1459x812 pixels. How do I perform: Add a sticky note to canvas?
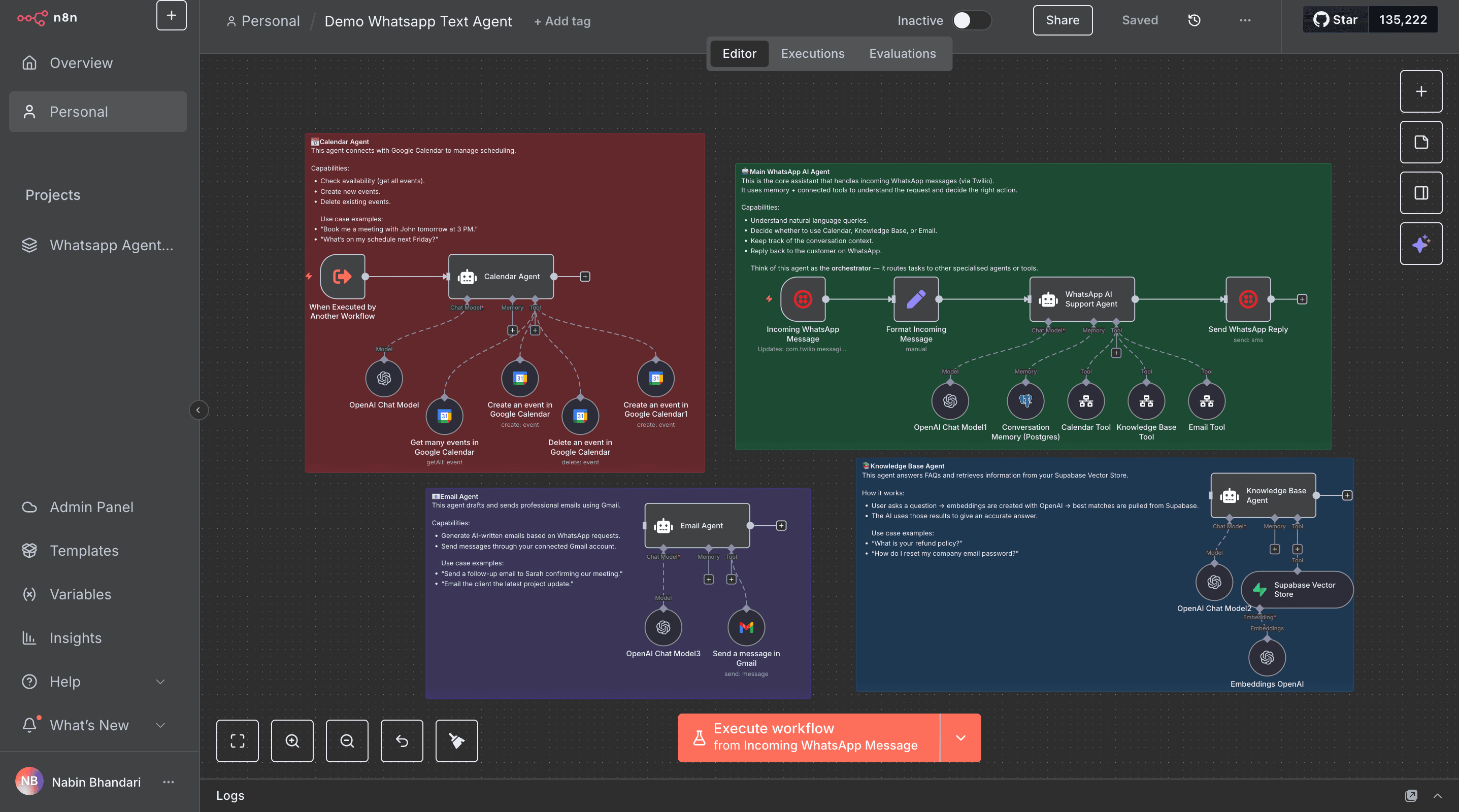click(1420, 142)
